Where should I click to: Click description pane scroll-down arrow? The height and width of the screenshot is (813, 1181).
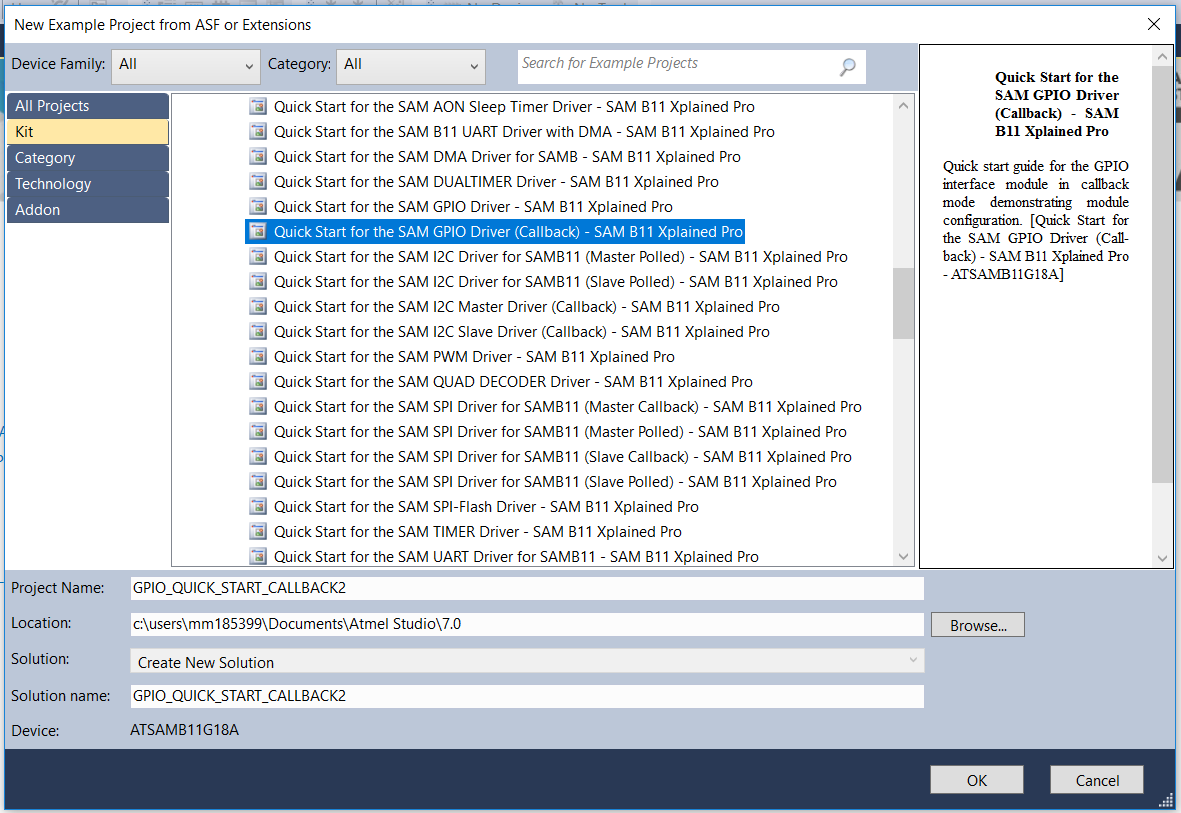[x=1161, y=558]
